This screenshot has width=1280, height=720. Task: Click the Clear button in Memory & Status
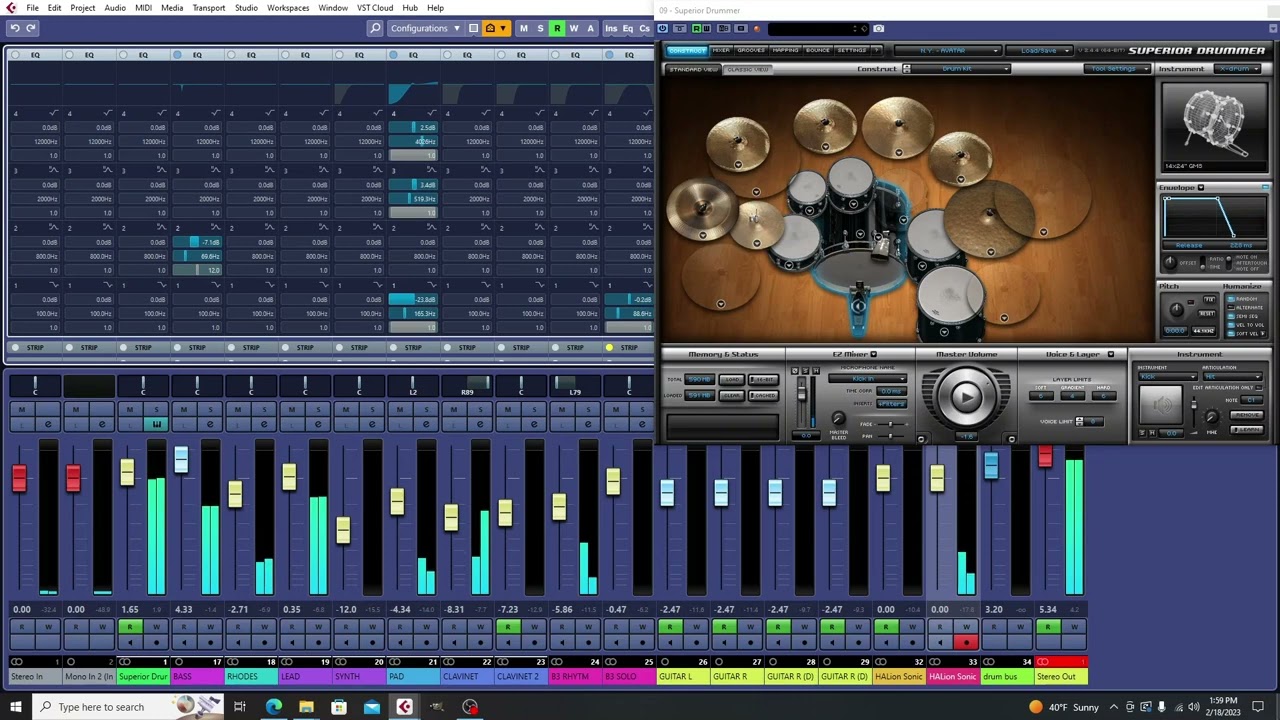[x=732, y=395]
